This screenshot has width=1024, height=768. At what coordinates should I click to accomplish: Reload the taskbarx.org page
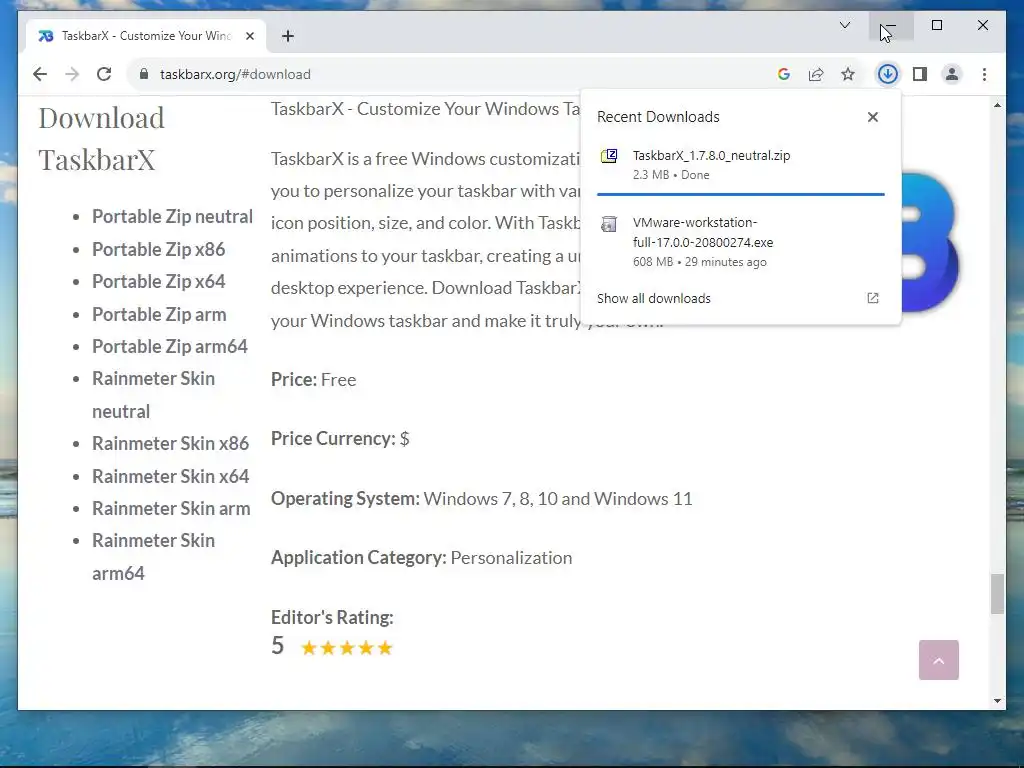coord(104,74)
